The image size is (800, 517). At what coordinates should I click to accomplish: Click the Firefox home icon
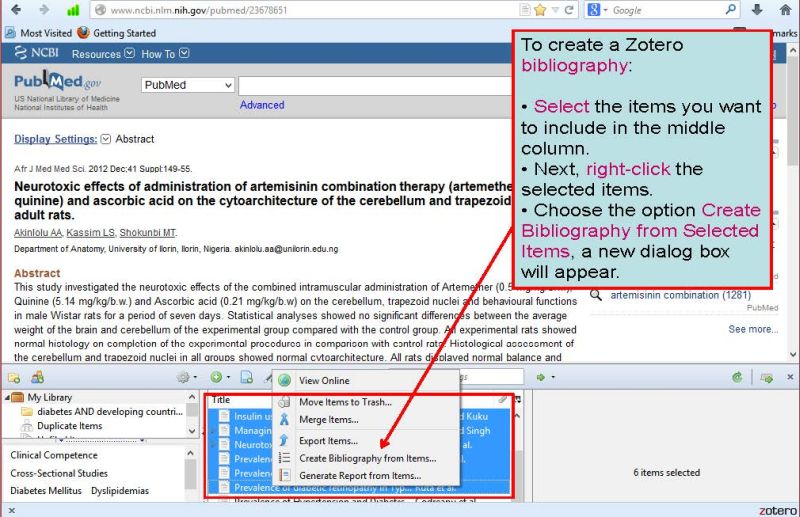coord(783,10)
